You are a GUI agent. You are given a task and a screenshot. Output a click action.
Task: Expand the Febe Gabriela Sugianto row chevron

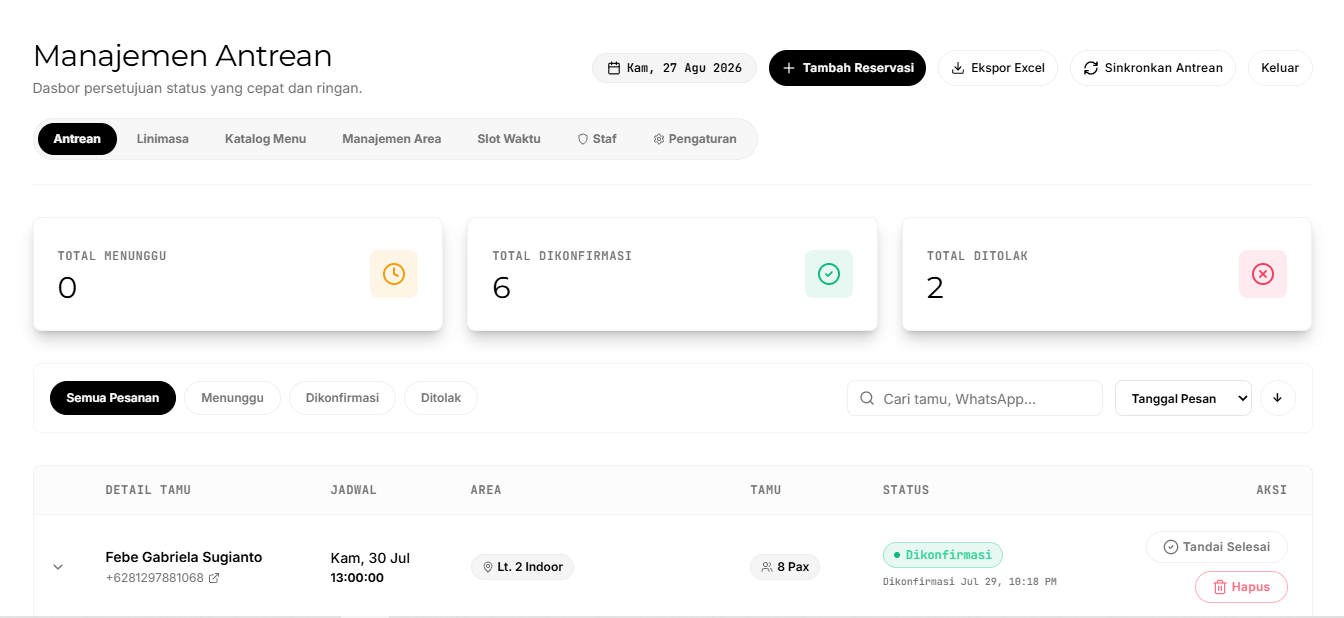(58, 567)
